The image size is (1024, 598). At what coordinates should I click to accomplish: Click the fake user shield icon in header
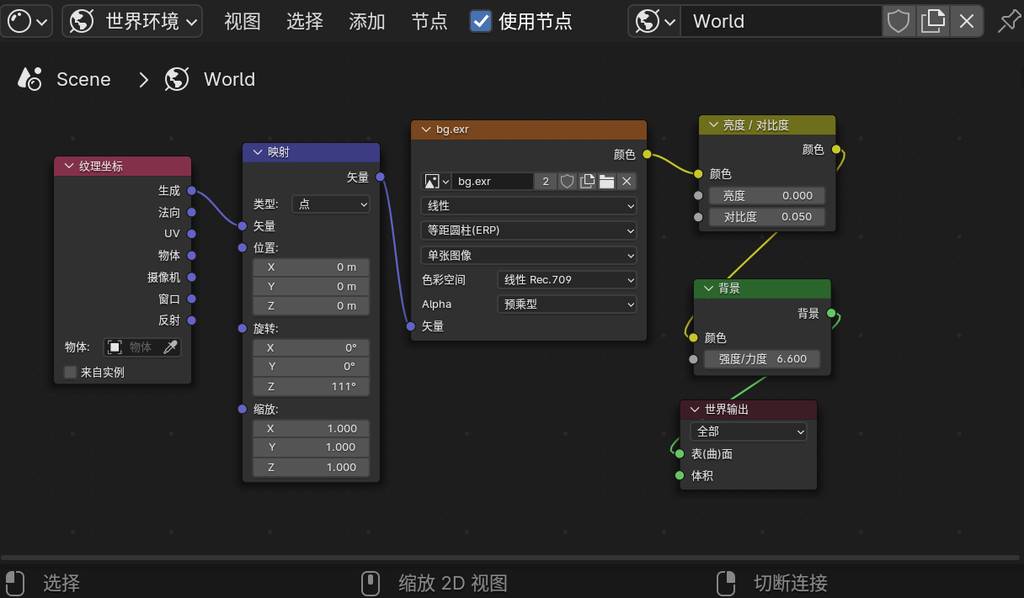point(898,21)
